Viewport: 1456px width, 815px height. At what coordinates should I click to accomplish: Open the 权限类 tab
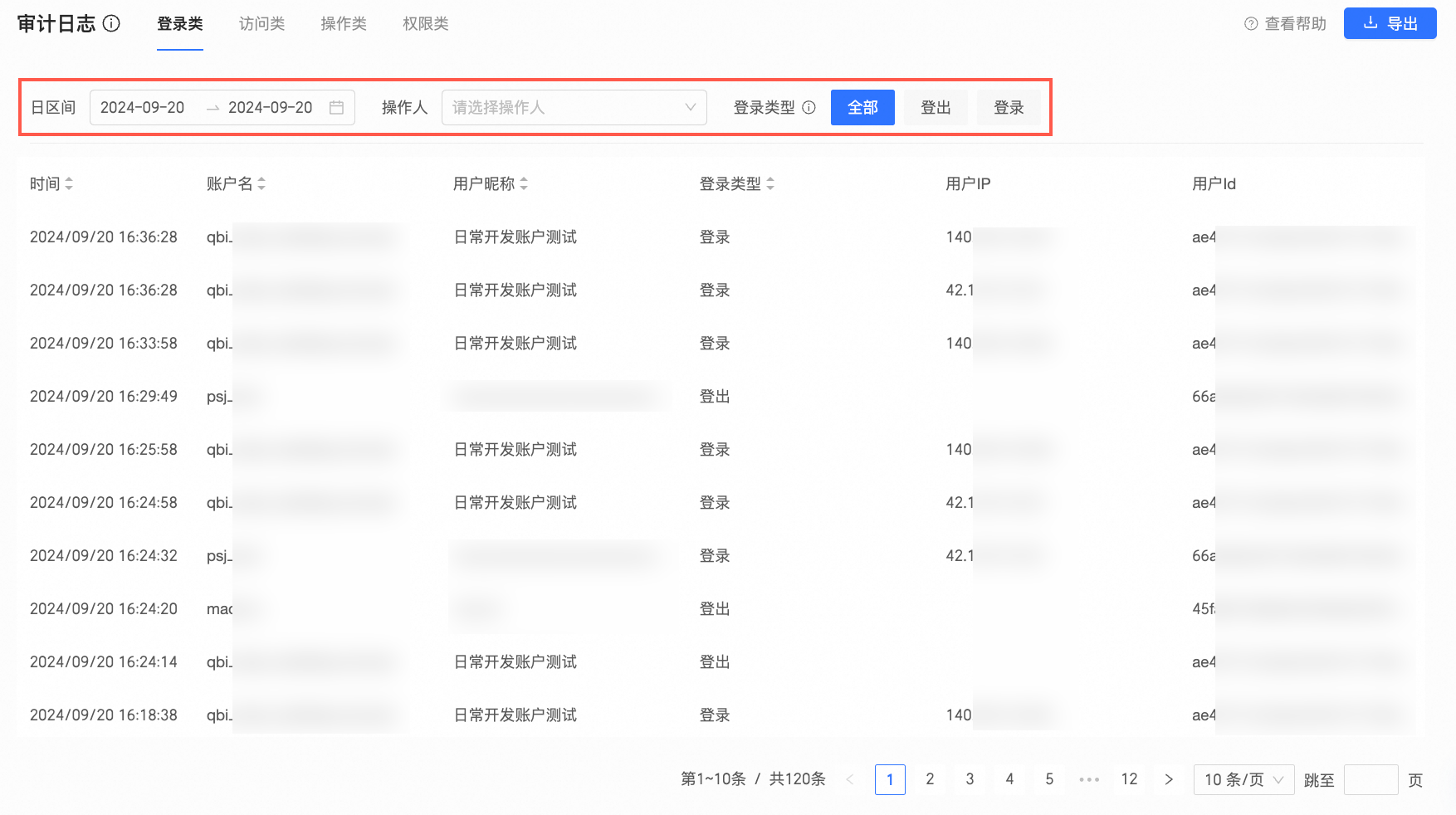425,24
